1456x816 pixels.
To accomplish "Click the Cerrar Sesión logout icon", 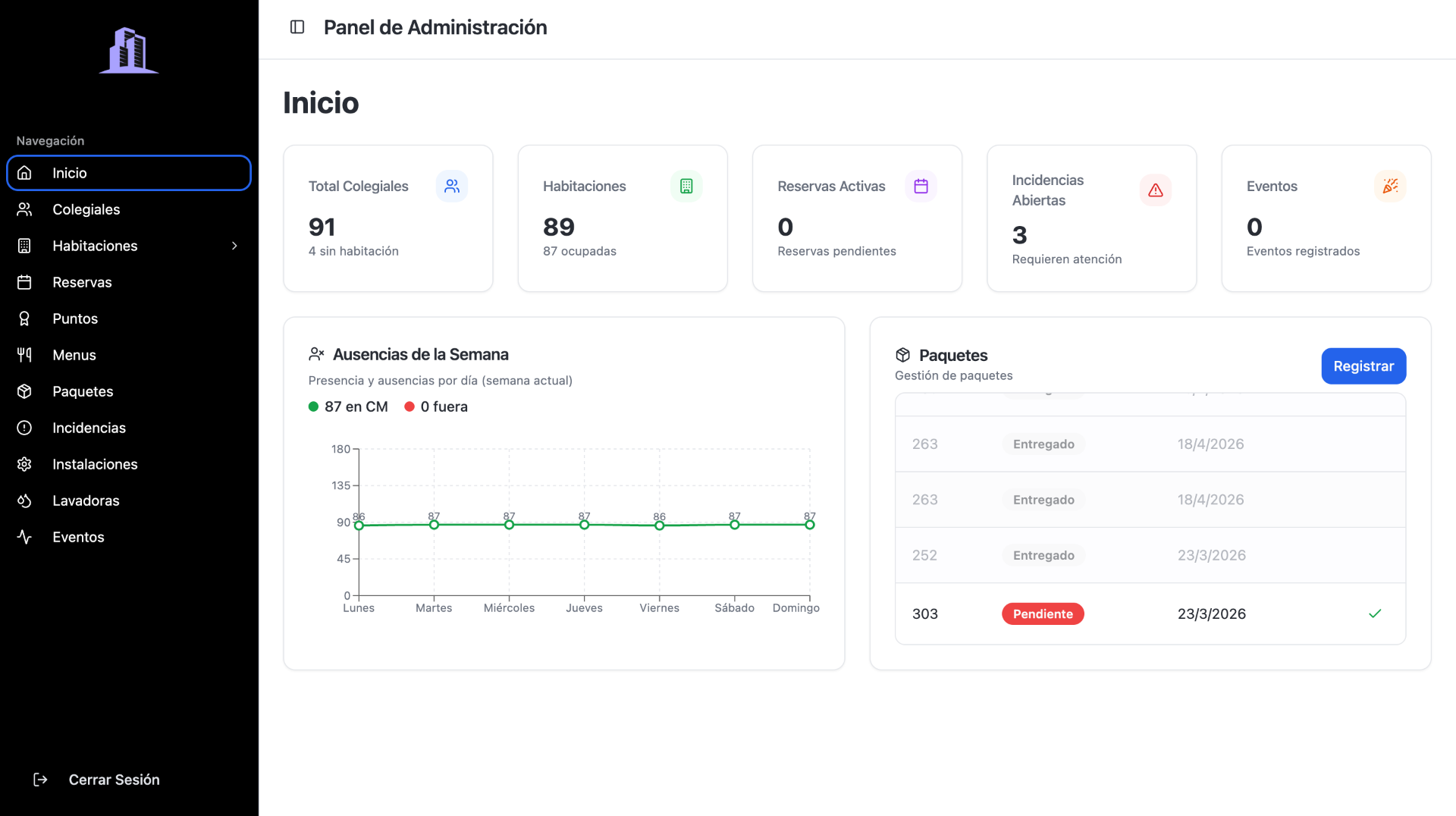I will click(41, 780).
